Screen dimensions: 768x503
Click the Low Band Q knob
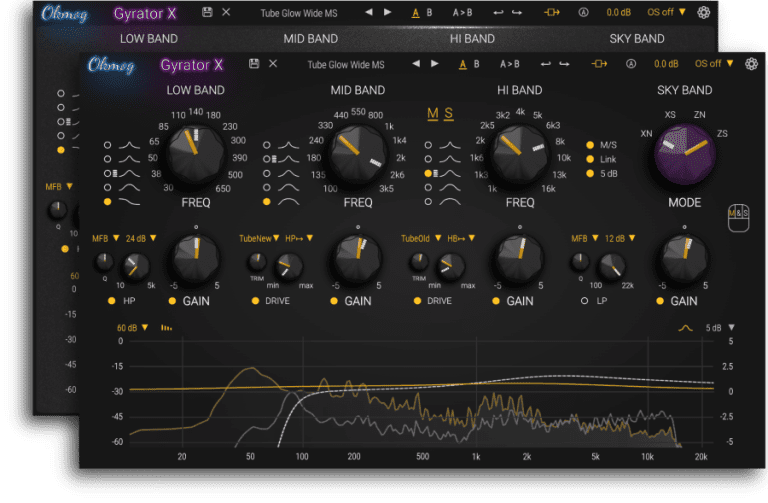[104, 262]
